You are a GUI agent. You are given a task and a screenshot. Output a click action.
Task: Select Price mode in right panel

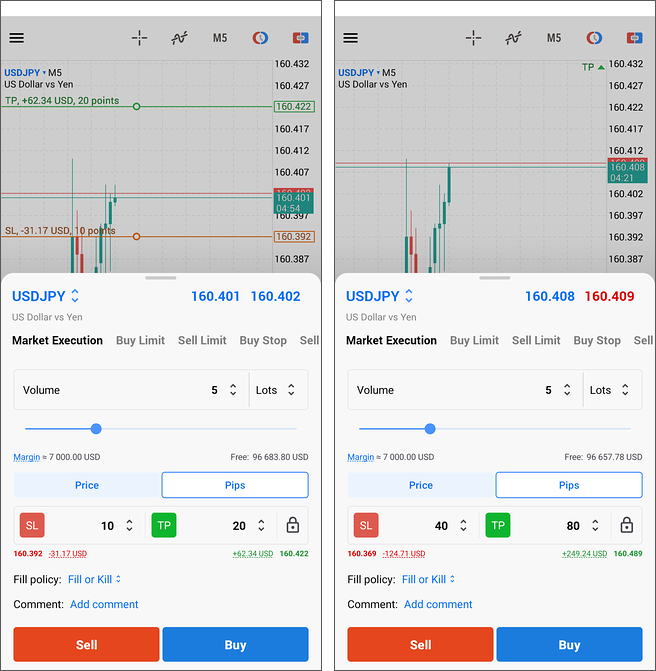[x=421, y=485]
